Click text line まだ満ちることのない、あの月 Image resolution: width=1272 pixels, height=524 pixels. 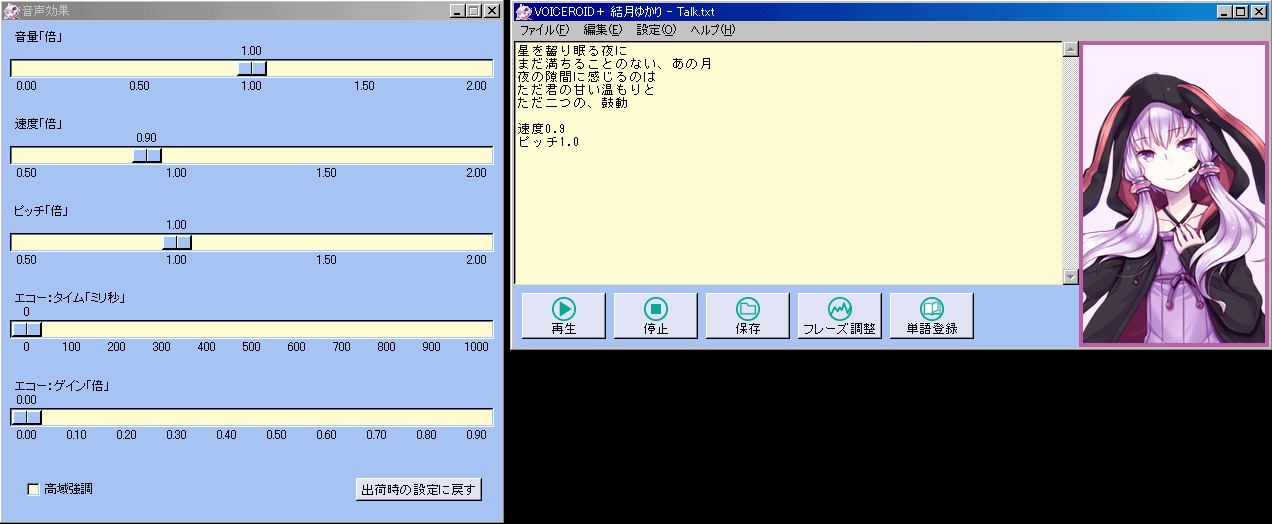[614, 64]
